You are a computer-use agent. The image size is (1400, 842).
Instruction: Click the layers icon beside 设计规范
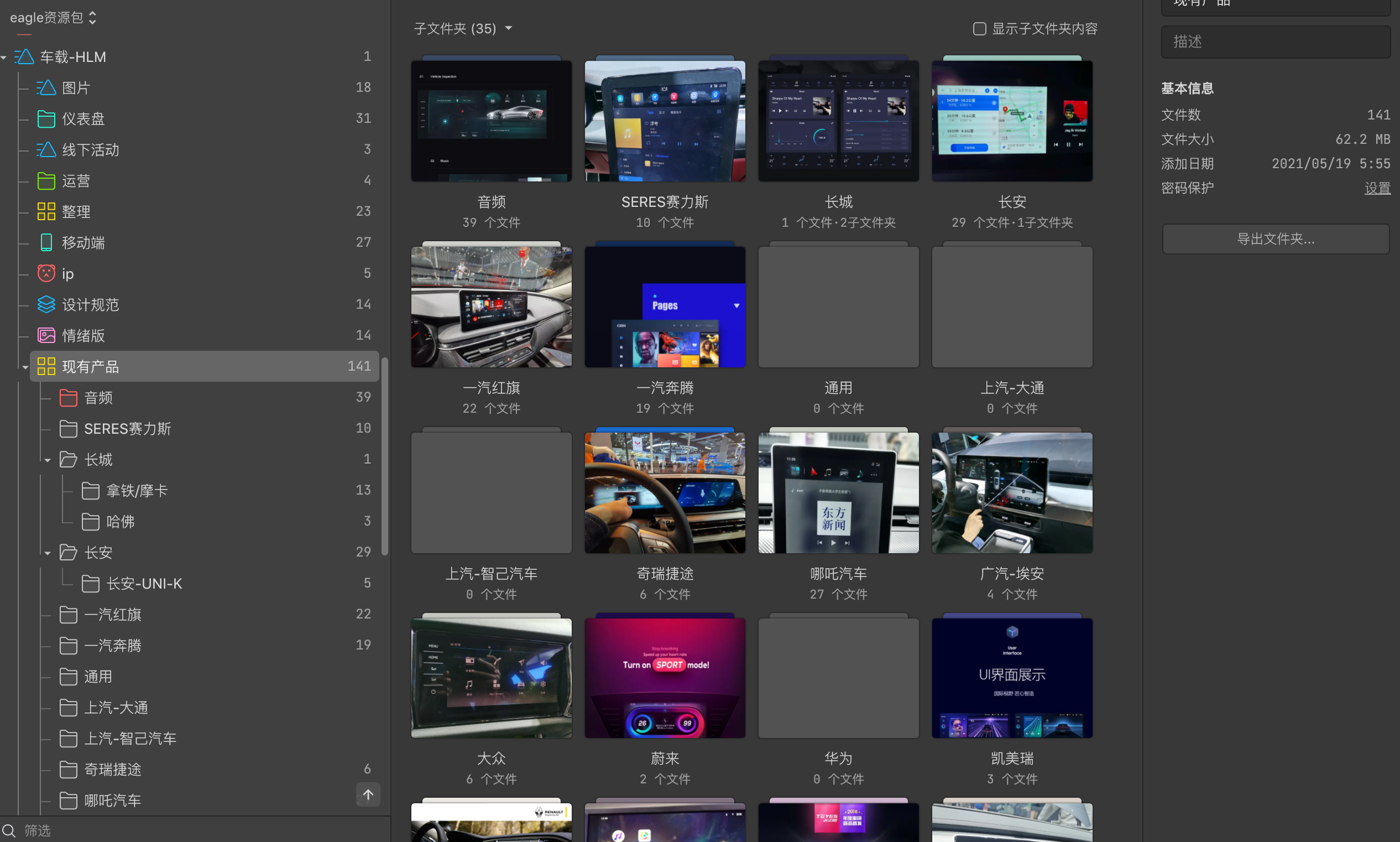pos(46,305)
